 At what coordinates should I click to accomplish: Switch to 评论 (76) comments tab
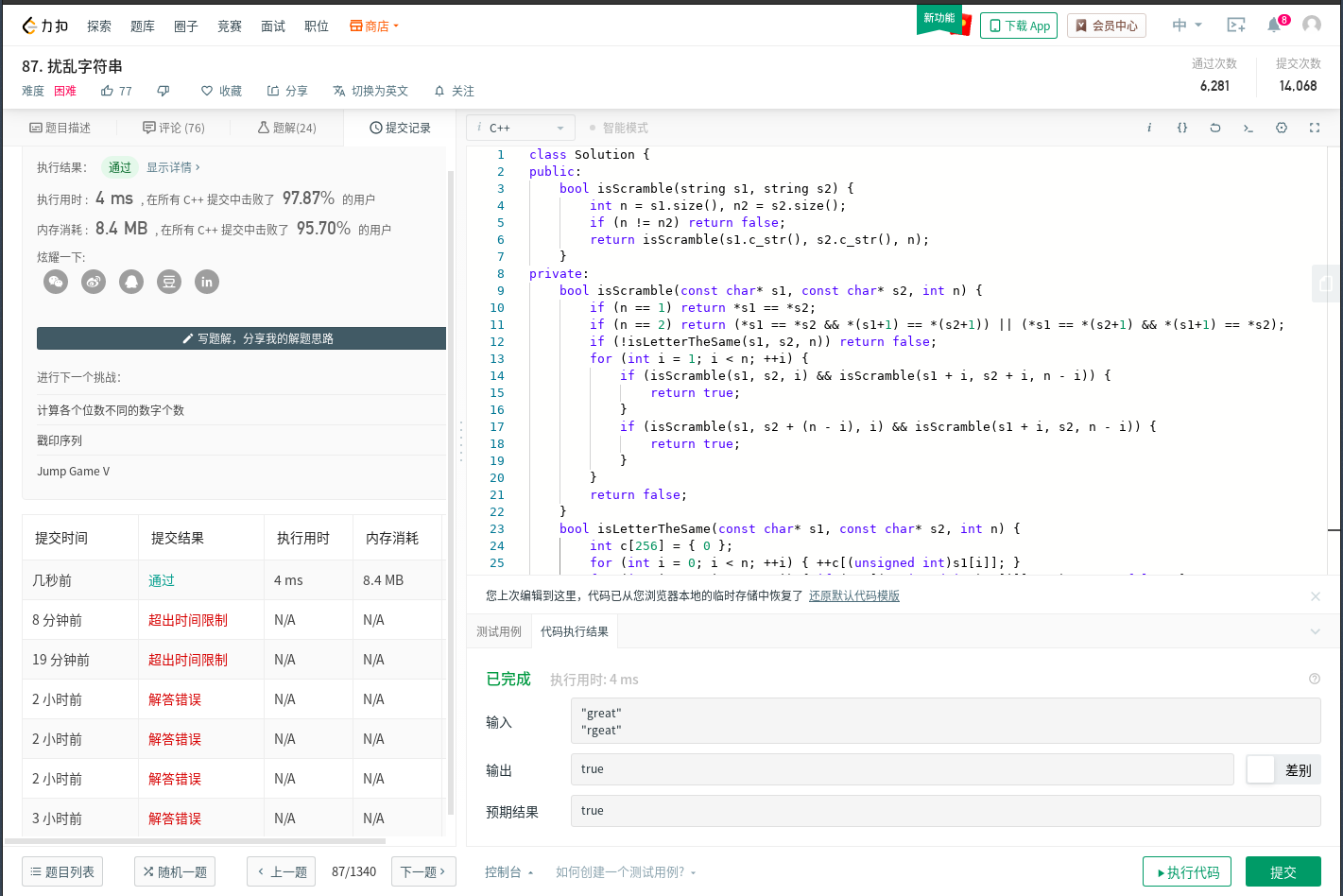pos(174,128)
